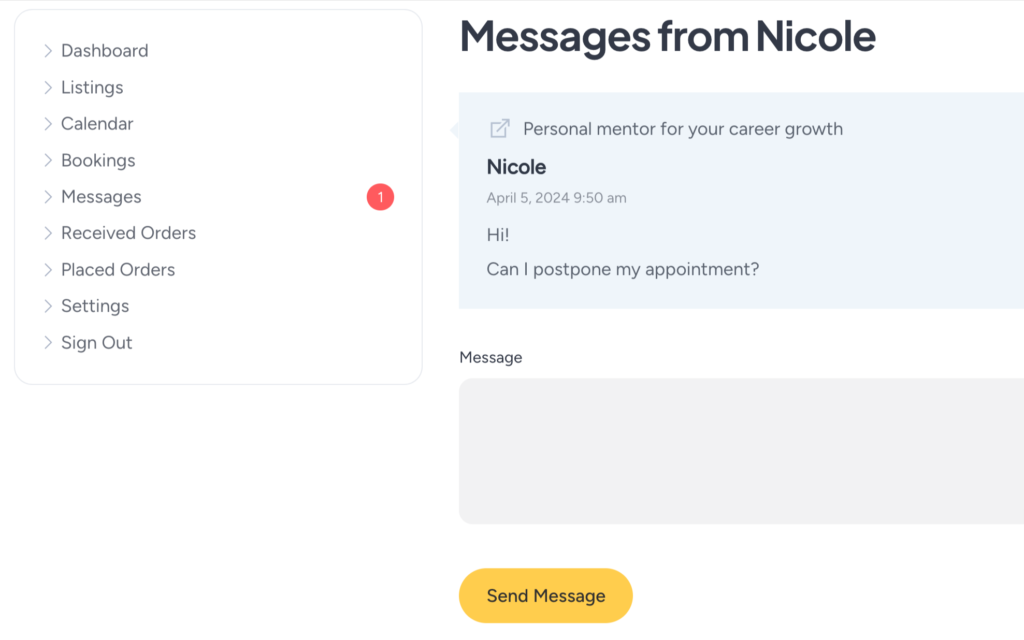Click the Sign Out option

pos(96,342)
